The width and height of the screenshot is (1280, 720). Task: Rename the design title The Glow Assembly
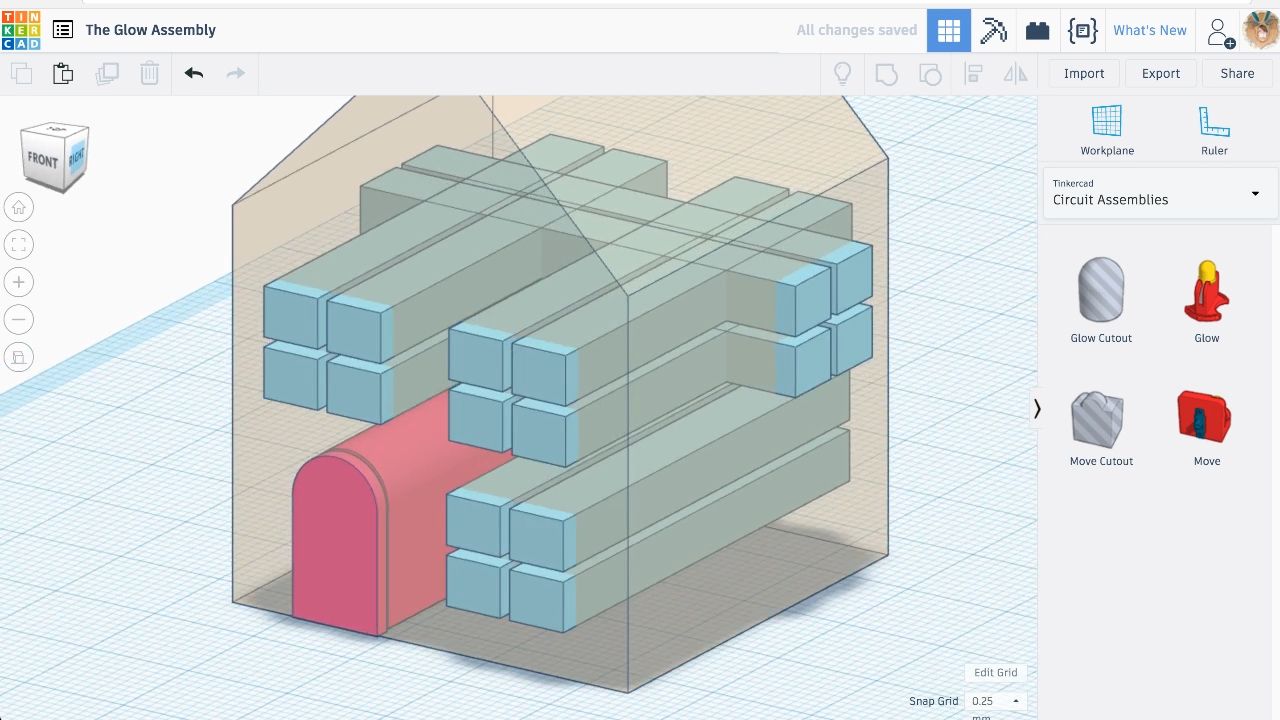click(x=151, y=30)
